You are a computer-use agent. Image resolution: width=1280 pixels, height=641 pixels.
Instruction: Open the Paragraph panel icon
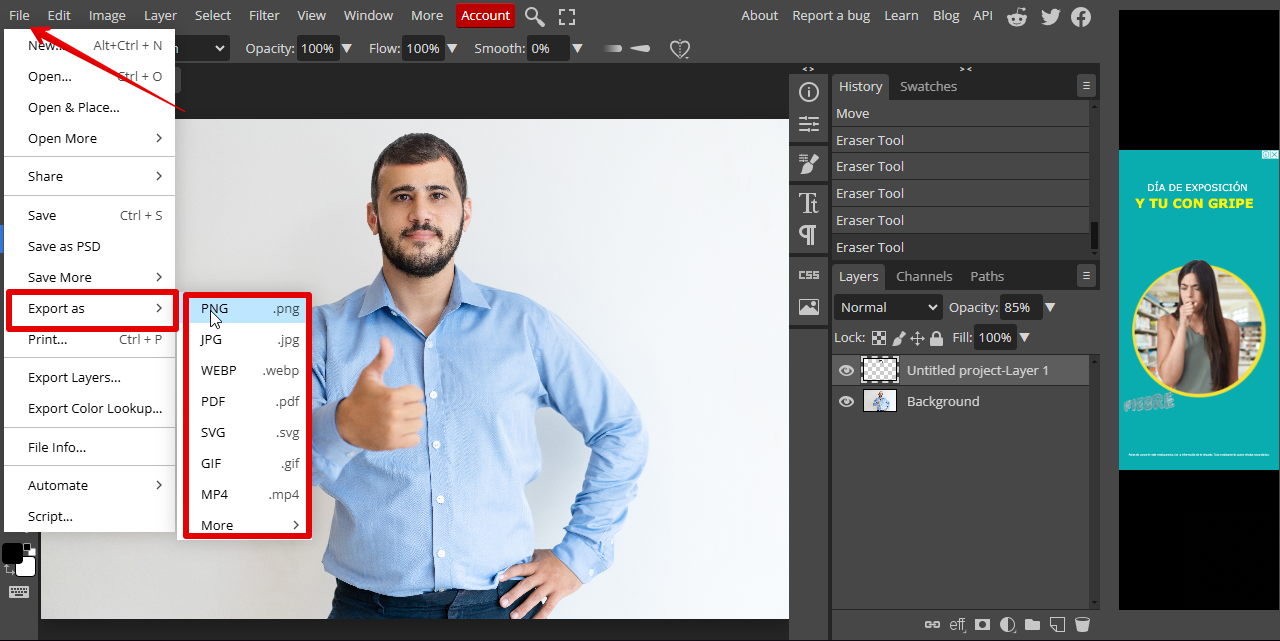(x=808, y=235)
